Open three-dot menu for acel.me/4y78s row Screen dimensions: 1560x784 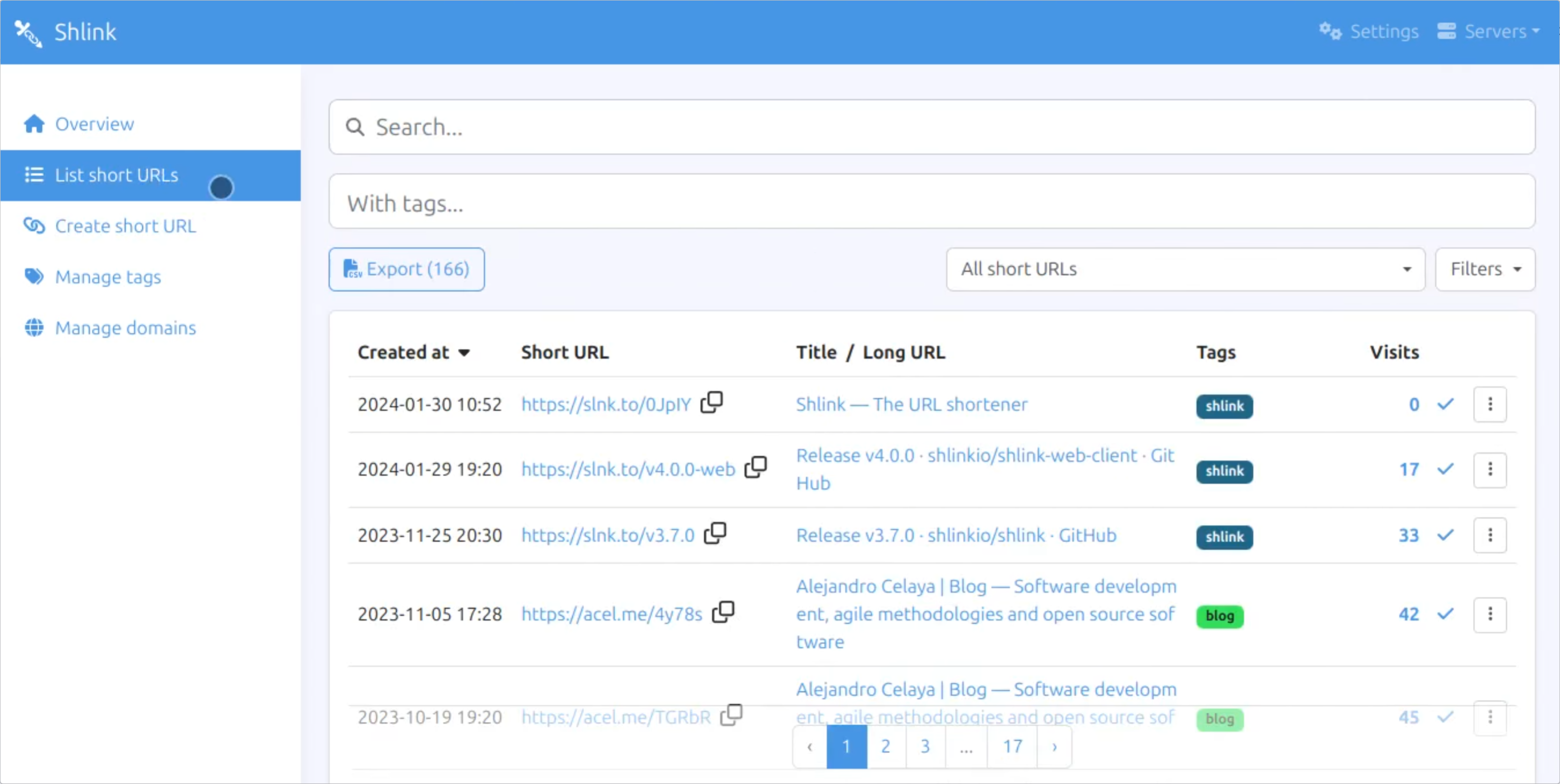[1490, 614]
